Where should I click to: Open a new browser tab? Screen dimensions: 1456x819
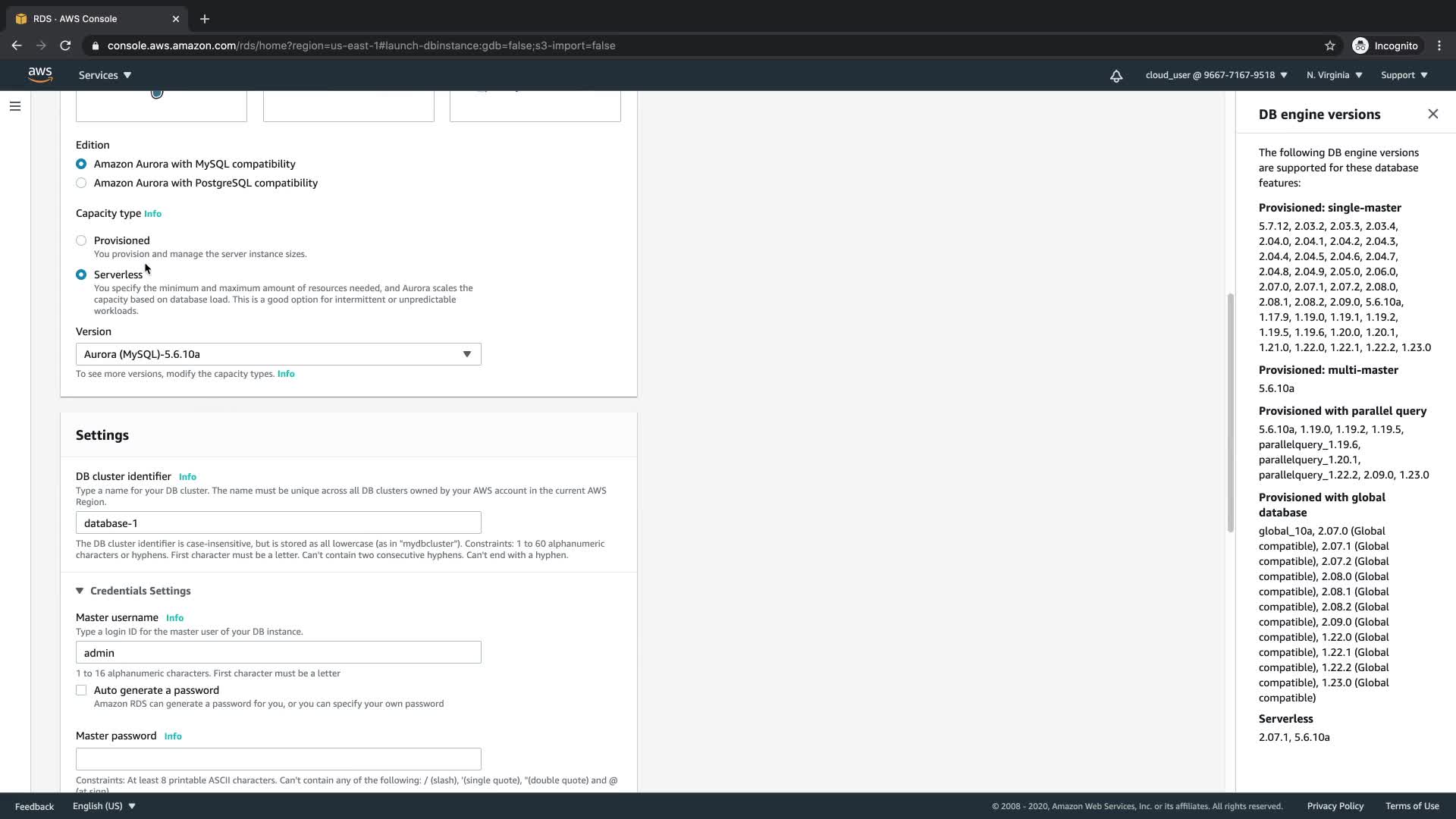[205, 19]
